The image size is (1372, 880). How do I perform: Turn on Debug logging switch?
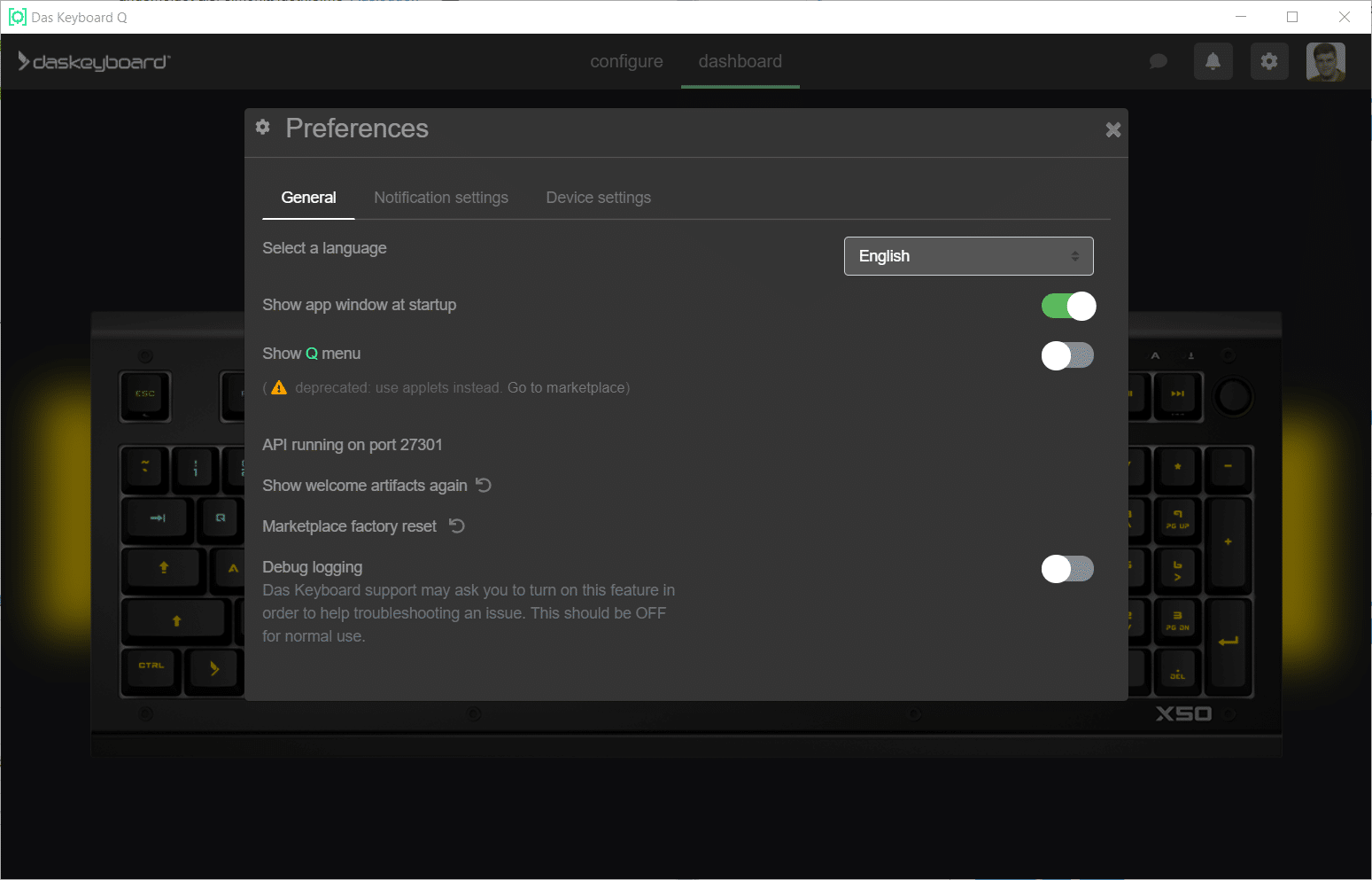point(1067,569)
